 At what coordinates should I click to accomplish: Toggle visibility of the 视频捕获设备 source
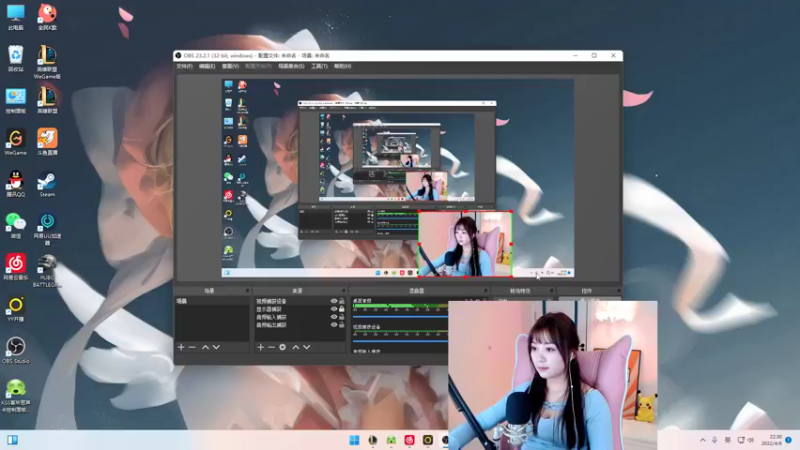coord(334,301)
